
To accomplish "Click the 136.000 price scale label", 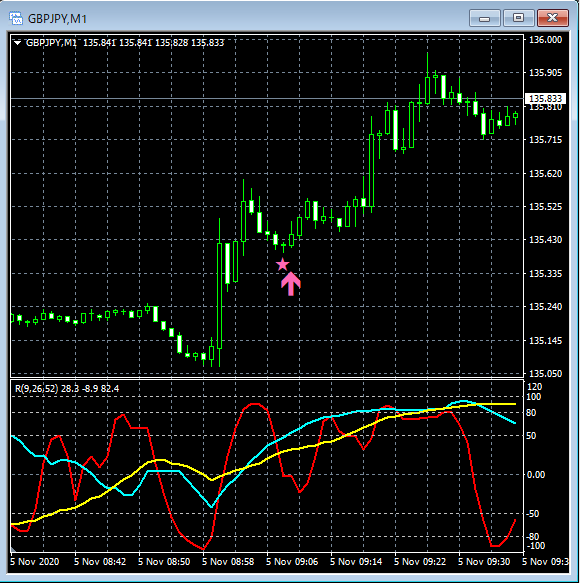I will click(x=545, y=39).
